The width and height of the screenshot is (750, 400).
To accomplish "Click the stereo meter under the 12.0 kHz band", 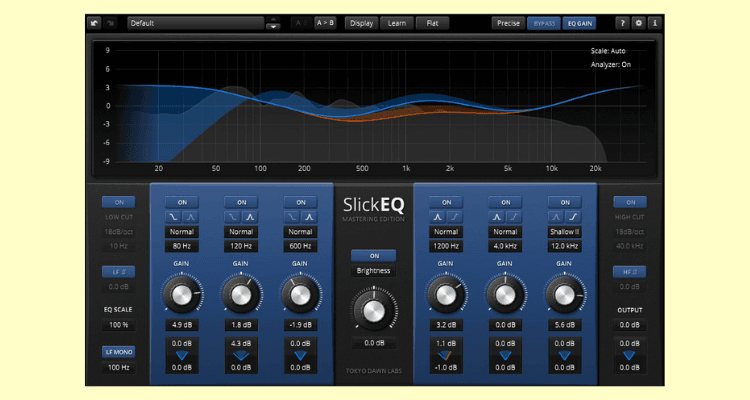I will click(564, 356).
